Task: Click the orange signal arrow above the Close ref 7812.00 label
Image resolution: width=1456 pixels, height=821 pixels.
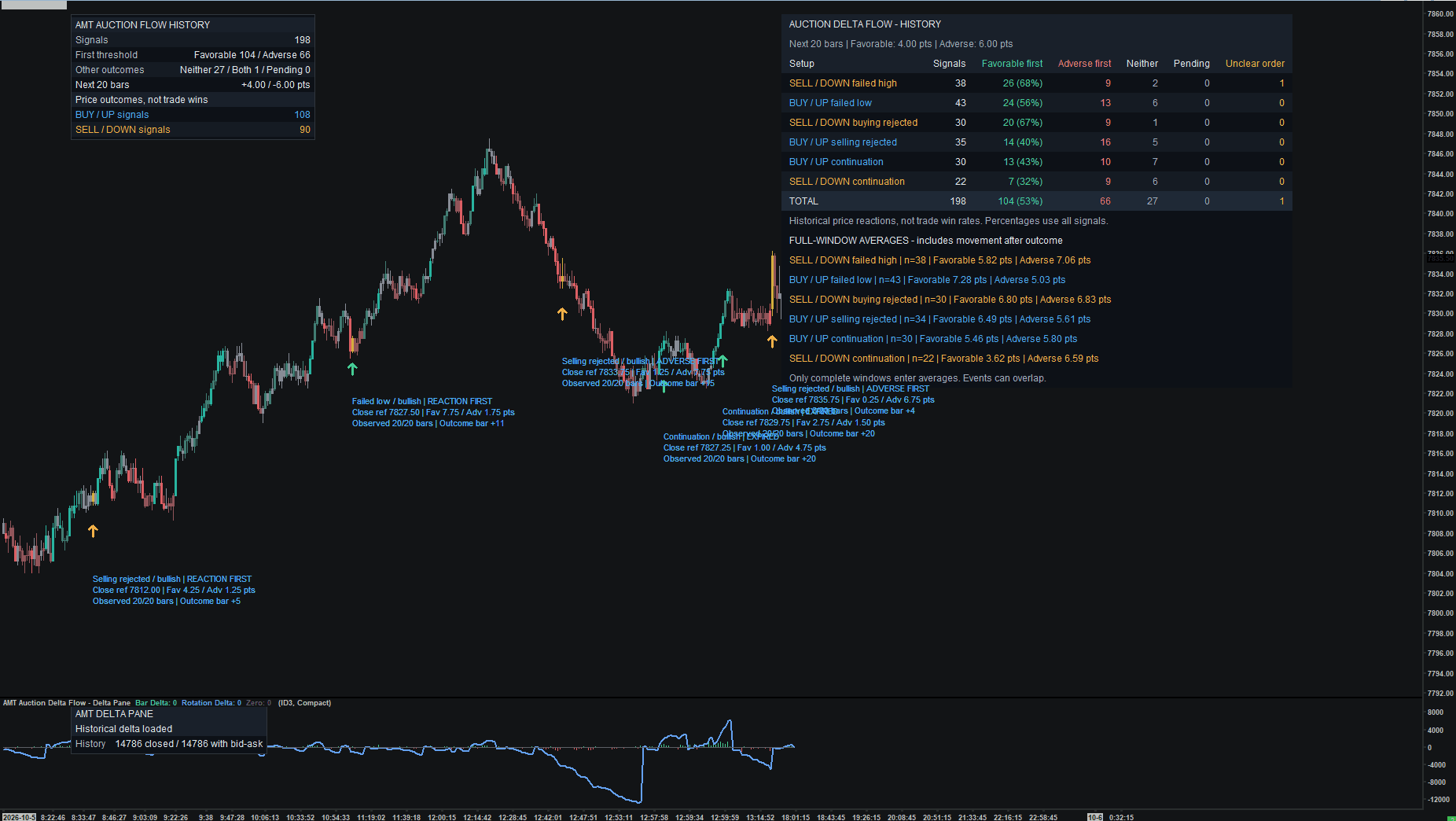Action: pos(93,531)
